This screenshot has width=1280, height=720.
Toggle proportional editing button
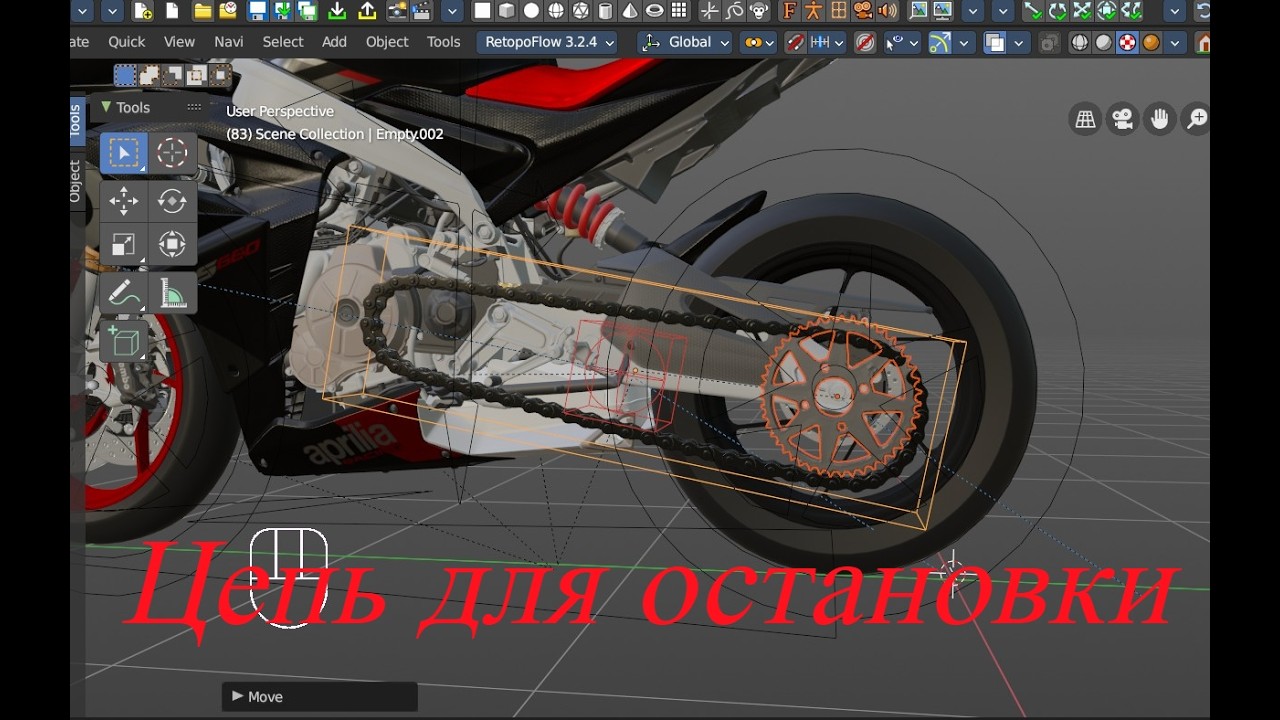click(866, 43)
